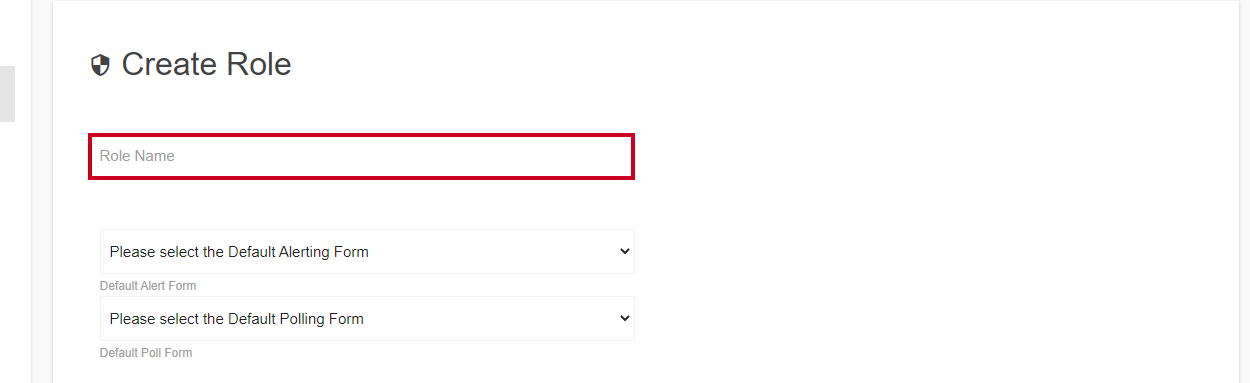Image resolution: width=1250 pixels, height=383 pixels.
Task: Open the Default Alerting Form dropdown
Action: (x=367, y=252)
